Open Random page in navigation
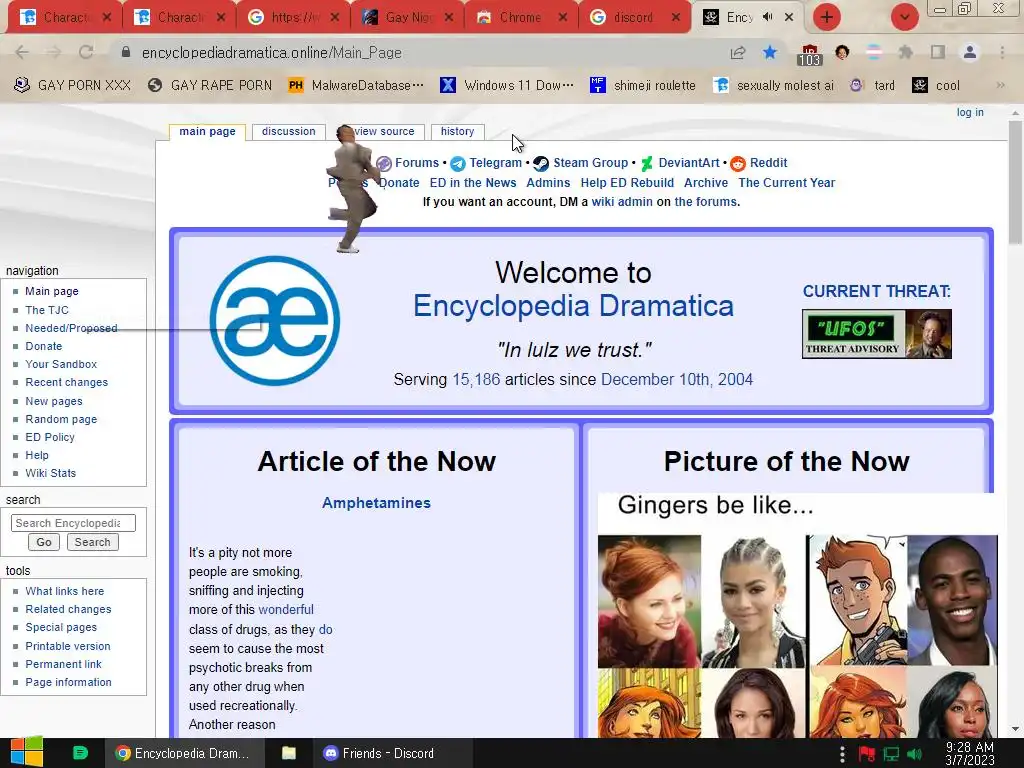Screen dimensions: 1024x768 (61, 419)
